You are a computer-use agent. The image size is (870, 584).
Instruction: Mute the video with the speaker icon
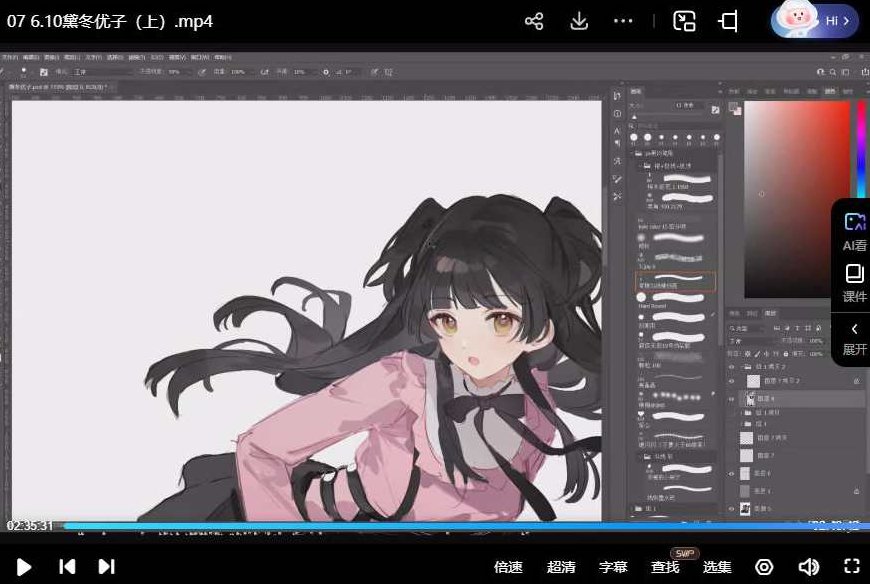(x=808, y=567)
